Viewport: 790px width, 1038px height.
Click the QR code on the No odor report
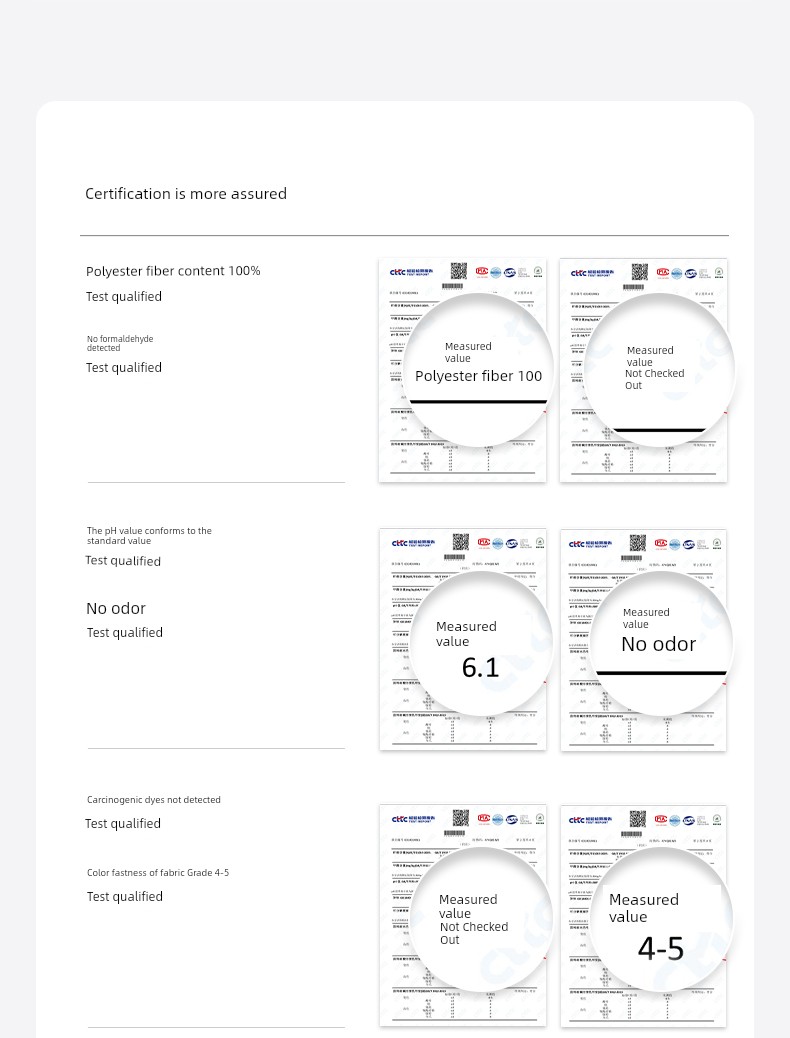(638, 542)
